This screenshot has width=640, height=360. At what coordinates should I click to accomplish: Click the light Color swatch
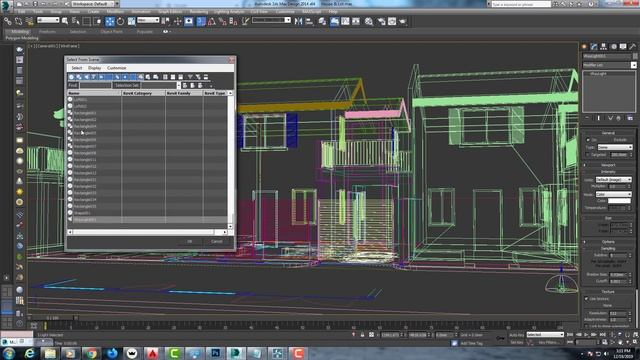coord(619,201)
